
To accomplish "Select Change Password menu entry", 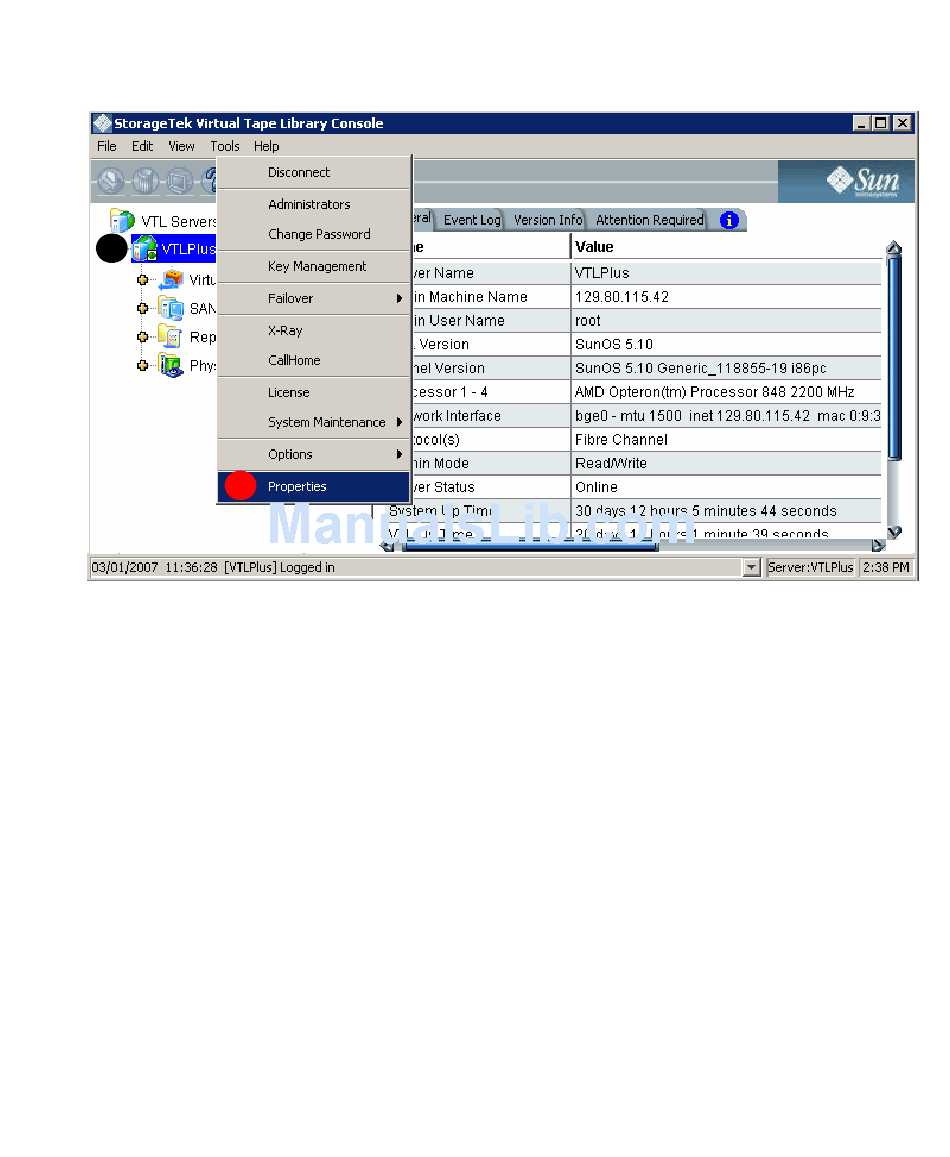I will 314,234.
